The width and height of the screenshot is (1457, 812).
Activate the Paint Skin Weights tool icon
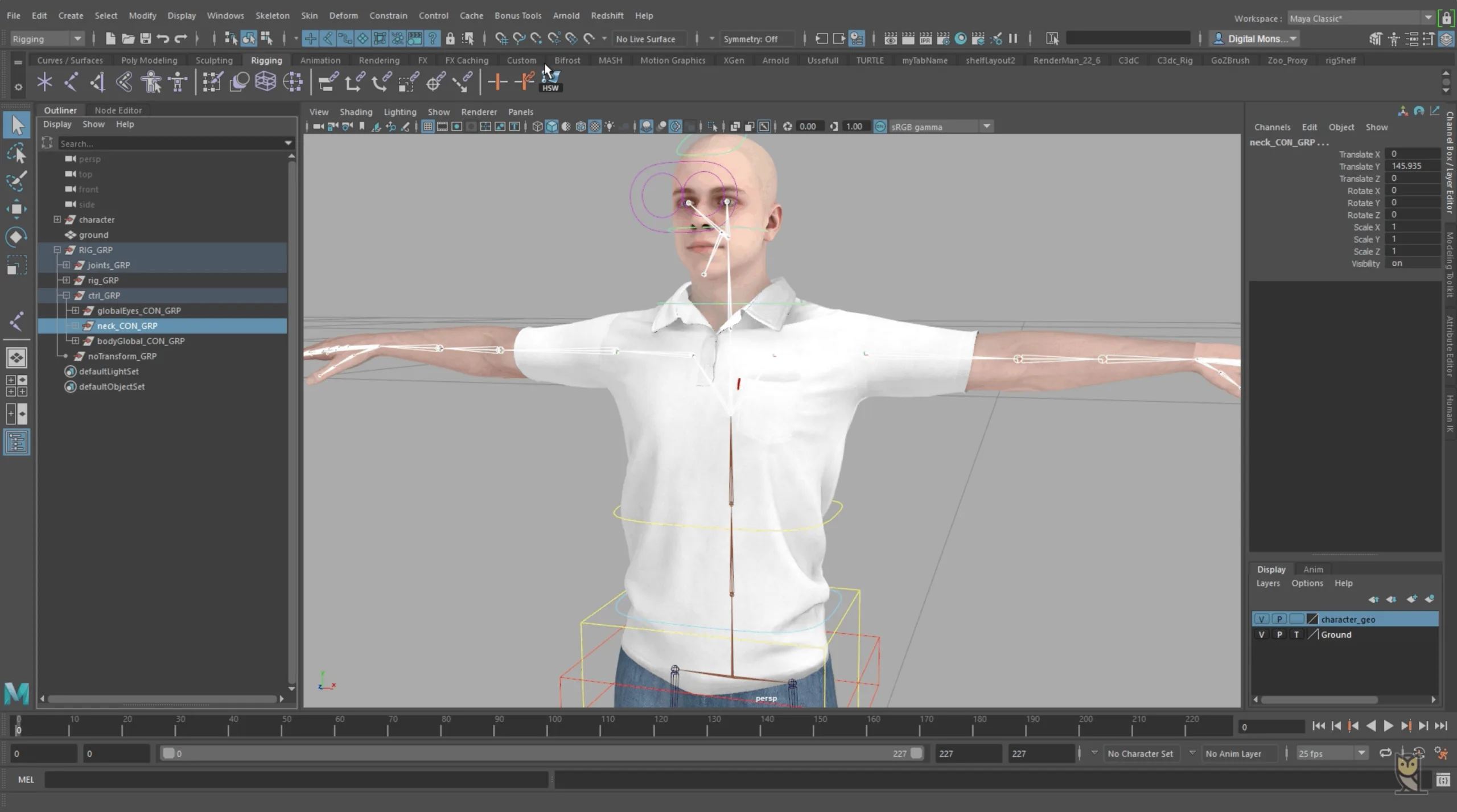(212, 81)
